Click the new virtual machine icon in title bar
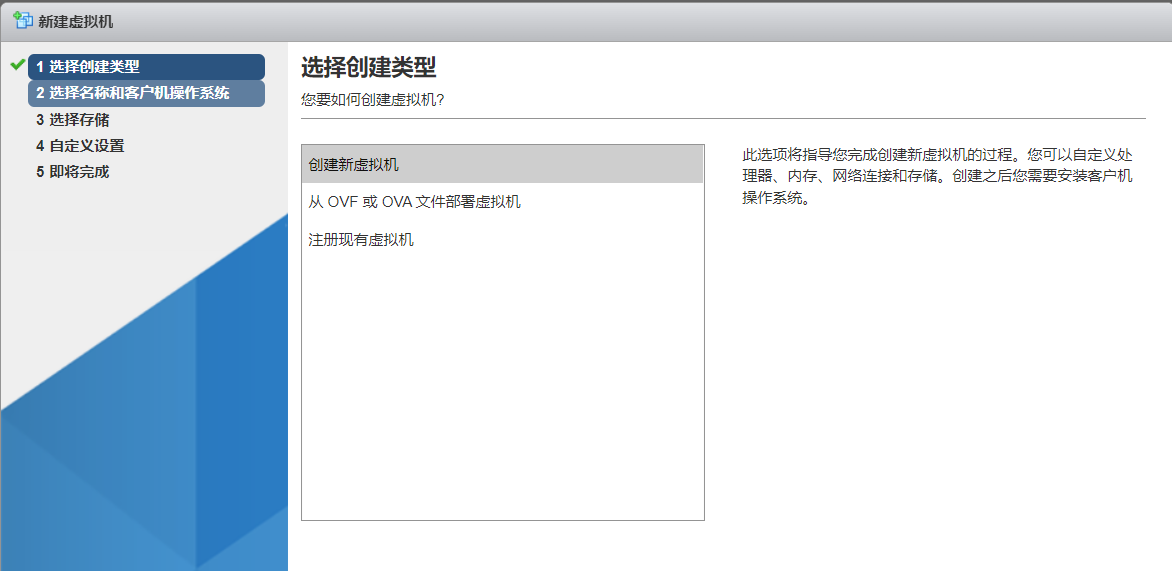 pyautogui.click(x=23, y=20)
